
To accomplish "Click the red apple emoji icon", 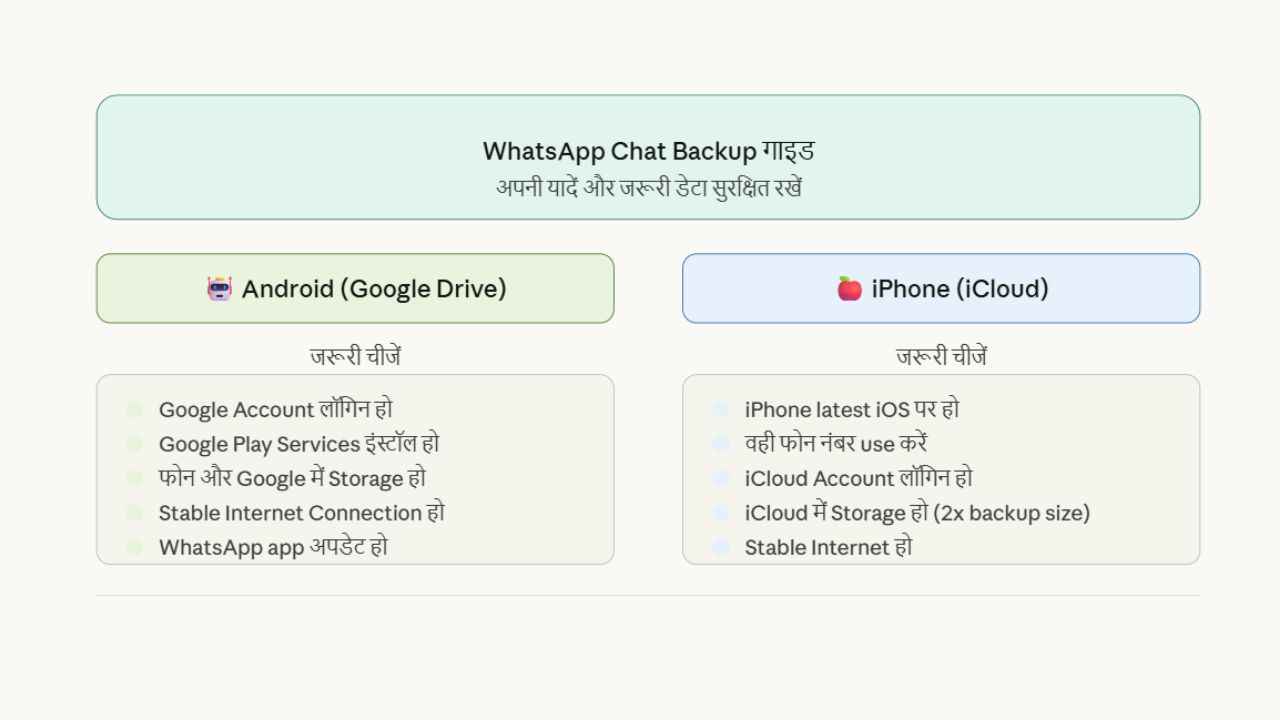I will click(x=849, y=289).
